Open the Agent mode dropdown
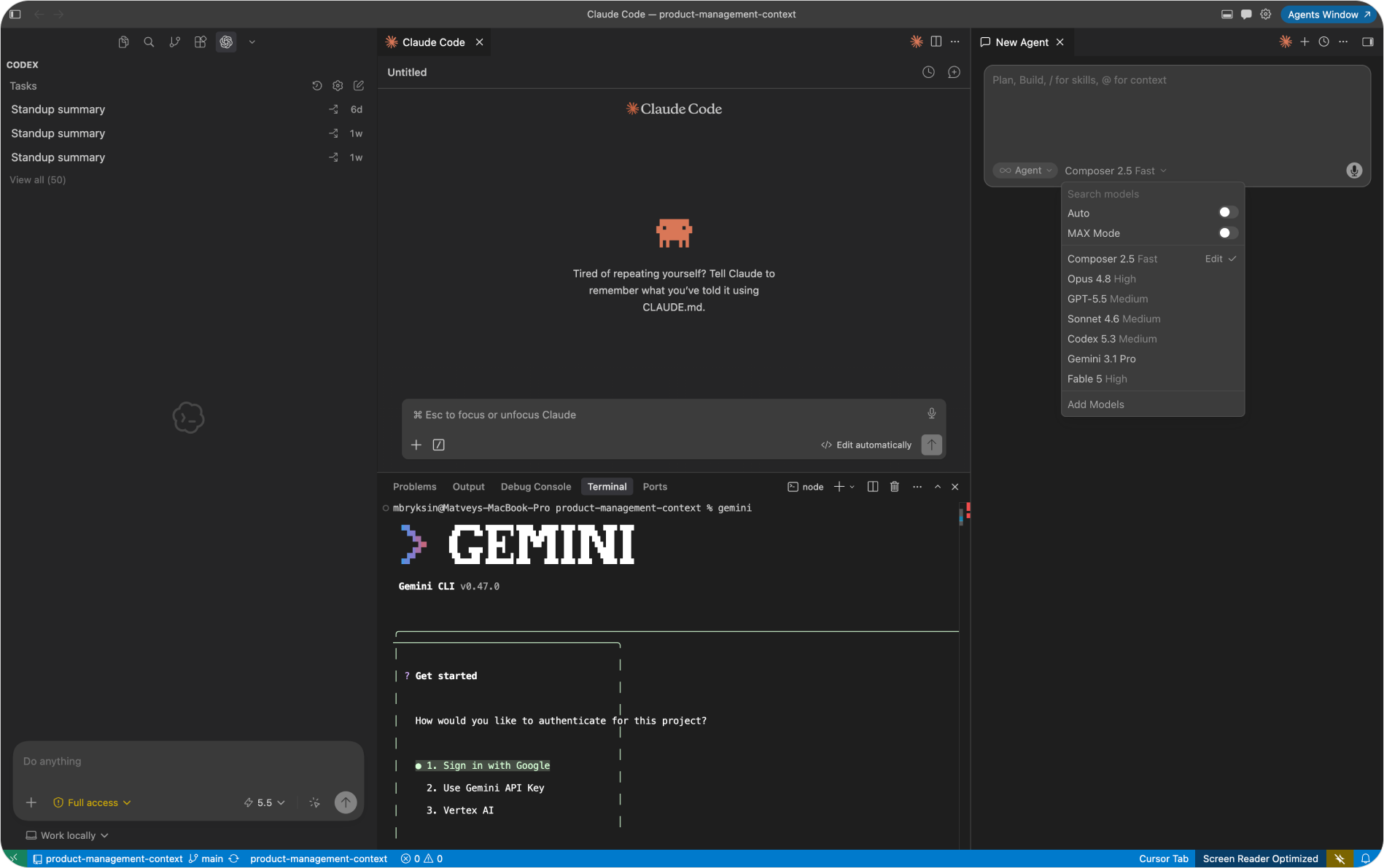 pyautogui.click(x=1025, y=171)
